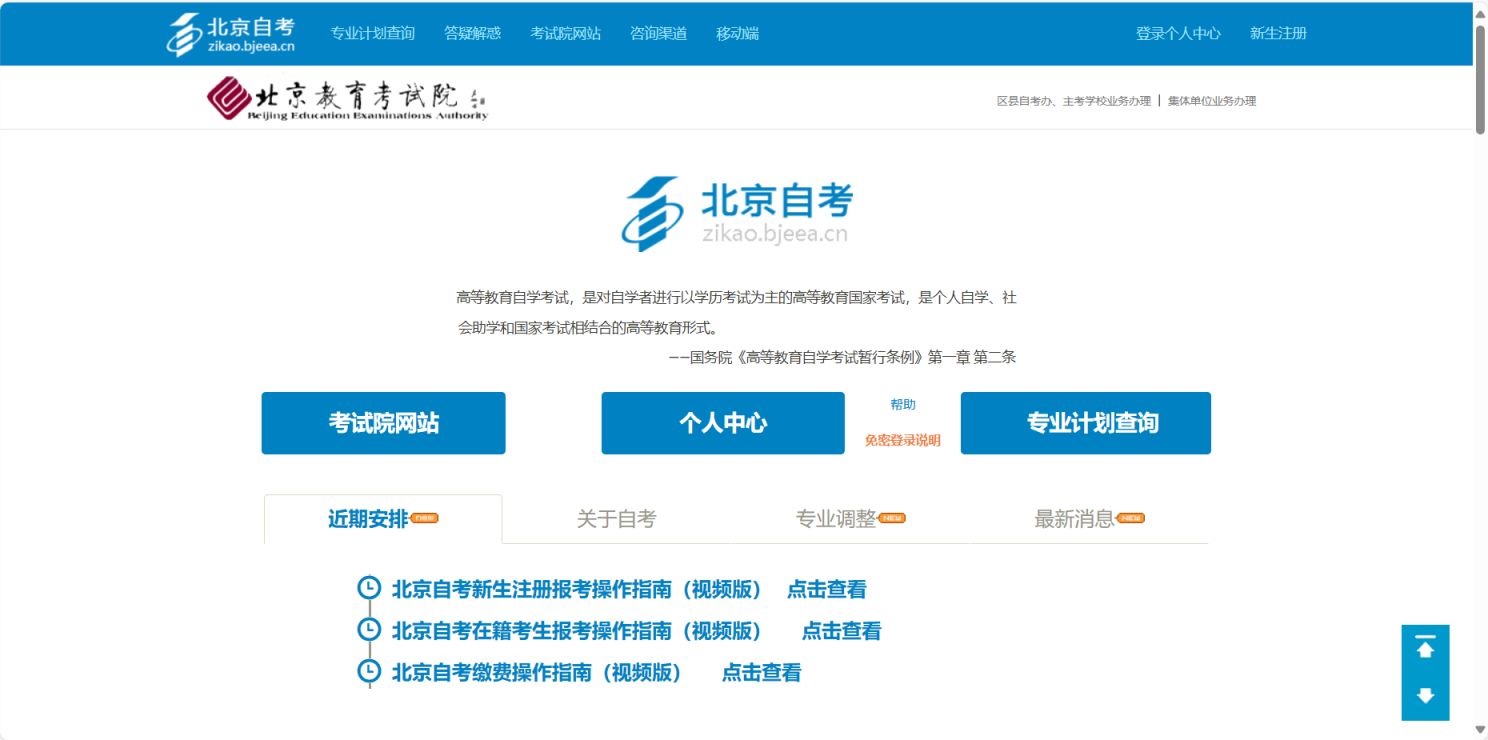
Task: Click the large 考试院网站 button
Action: pos(384,423)
